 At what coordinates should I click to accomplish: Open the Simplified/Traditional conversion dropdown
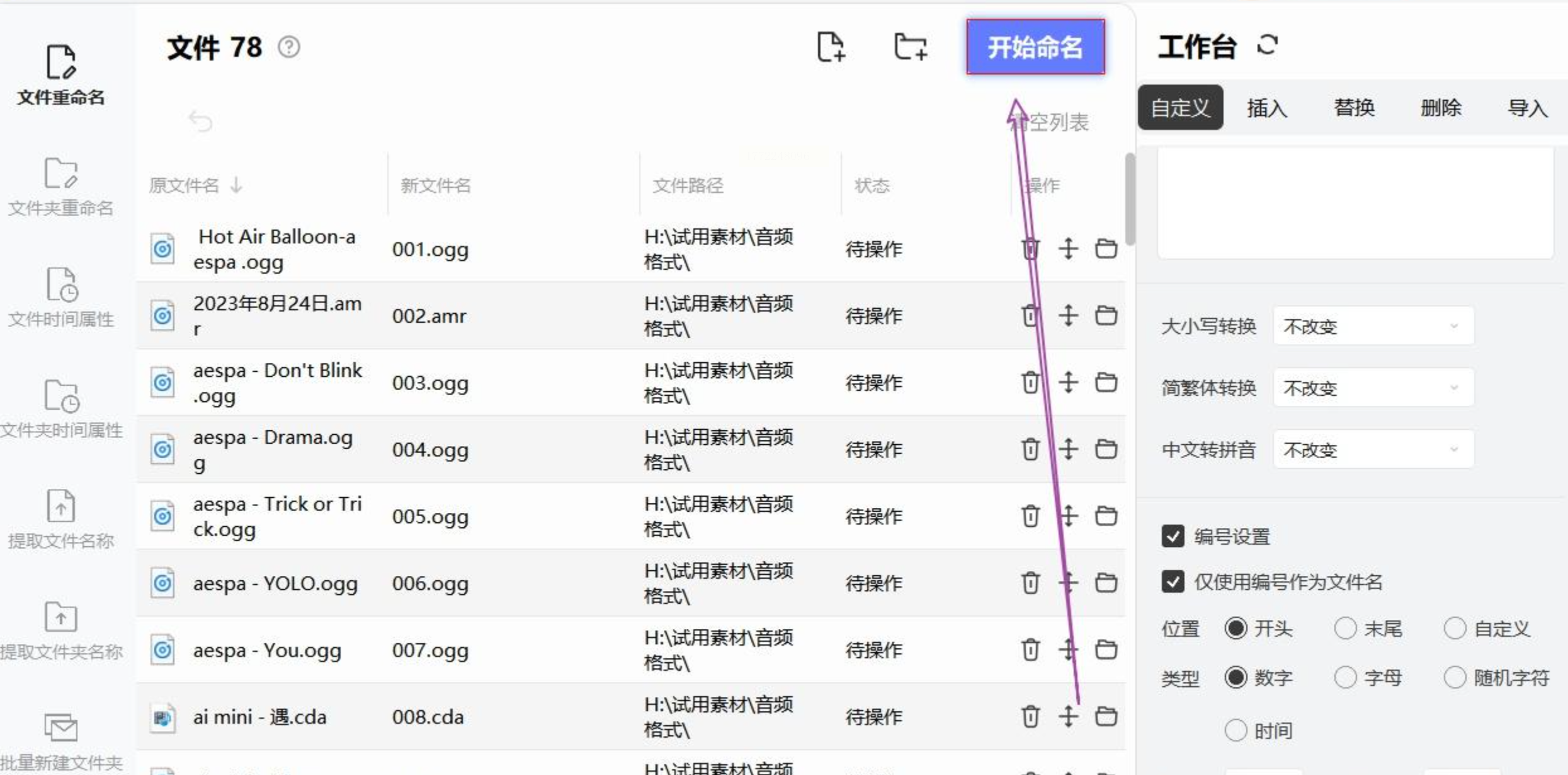[1373, 388]
